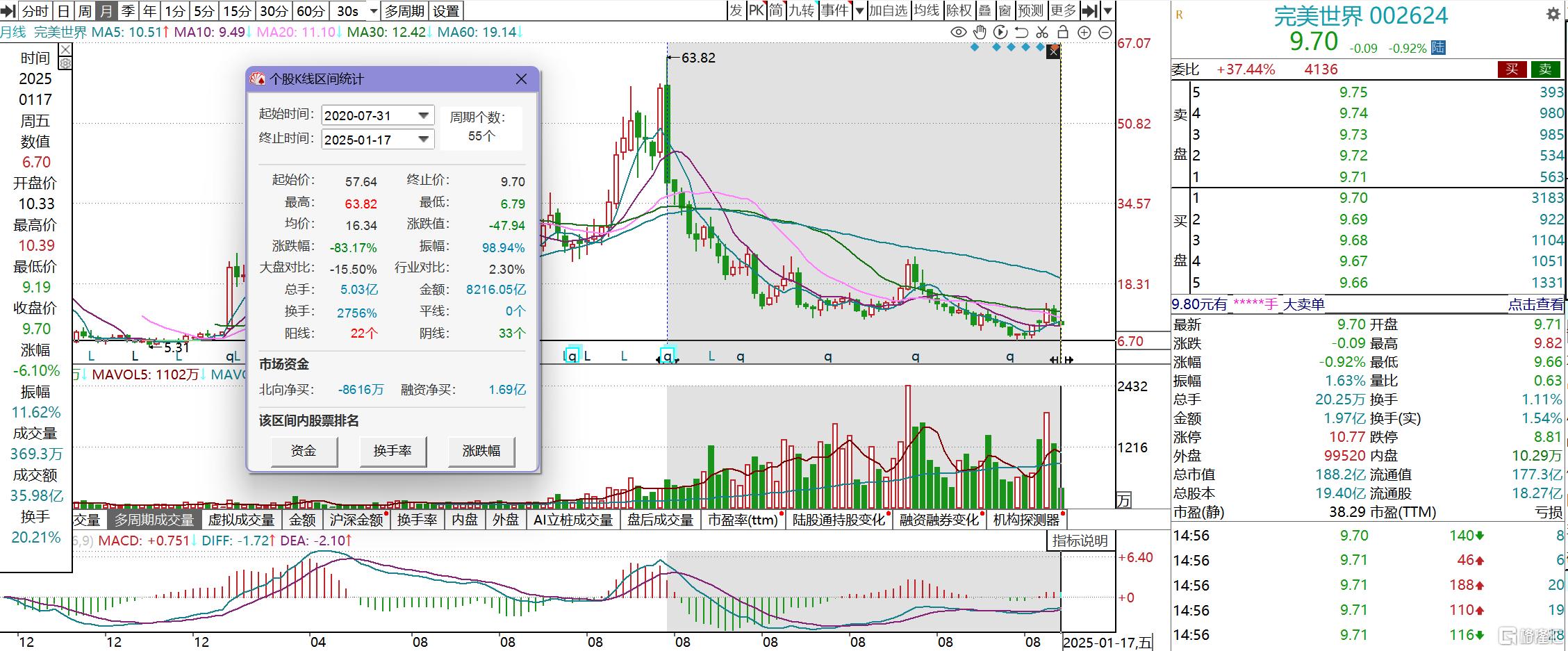The width and height of the screenshot is (1568, 651).
Task: Click the jump-to-end arrow in top toolbar
Action: click(x=1090, y=10)
